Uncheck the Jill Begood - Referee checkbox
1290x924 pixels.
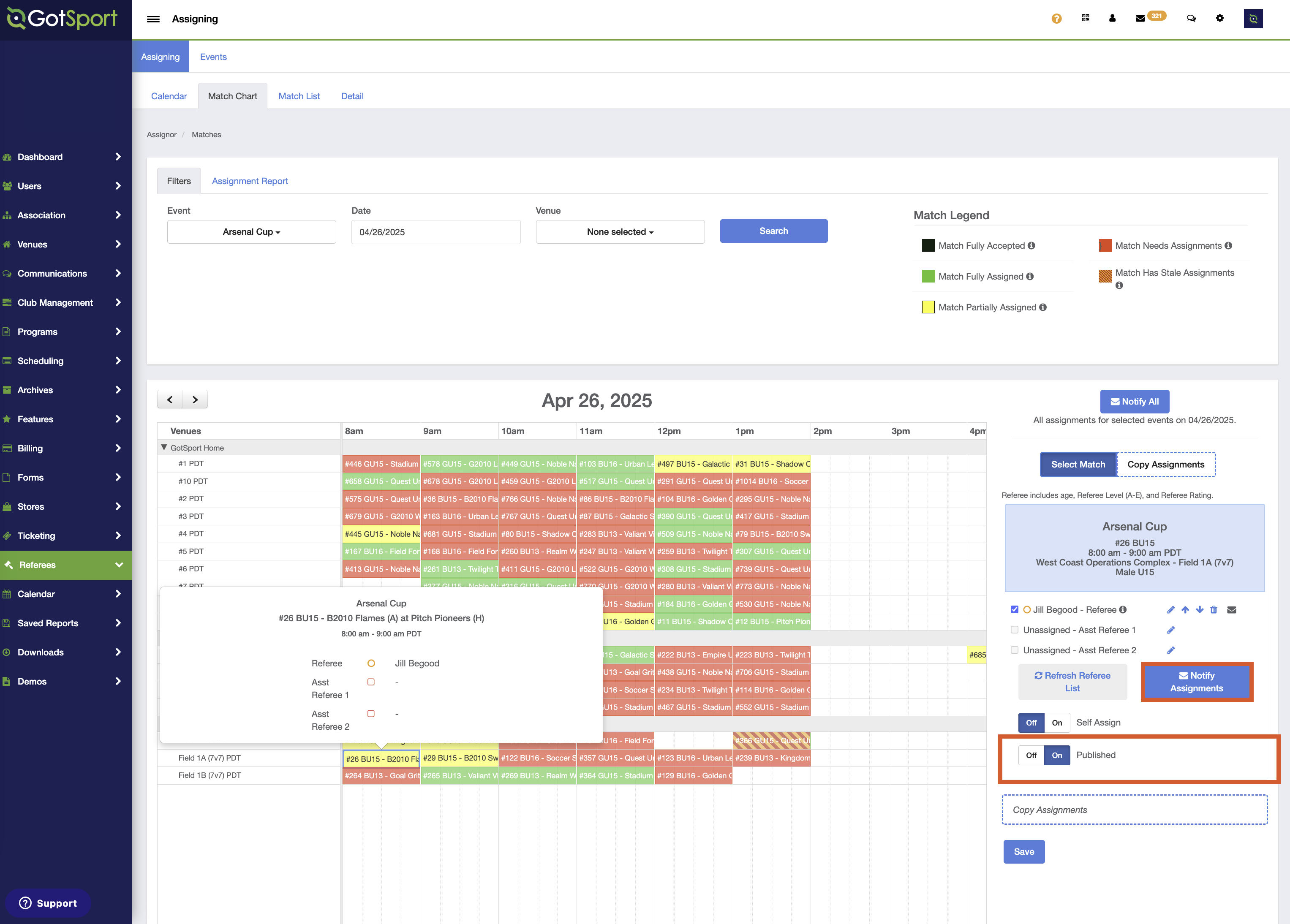(x=1014, y=609)
